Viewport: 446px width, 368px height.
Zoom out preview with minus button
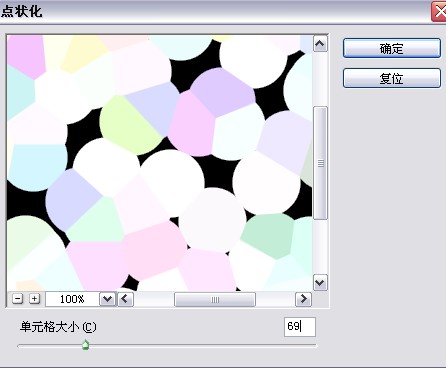point(18,299)
